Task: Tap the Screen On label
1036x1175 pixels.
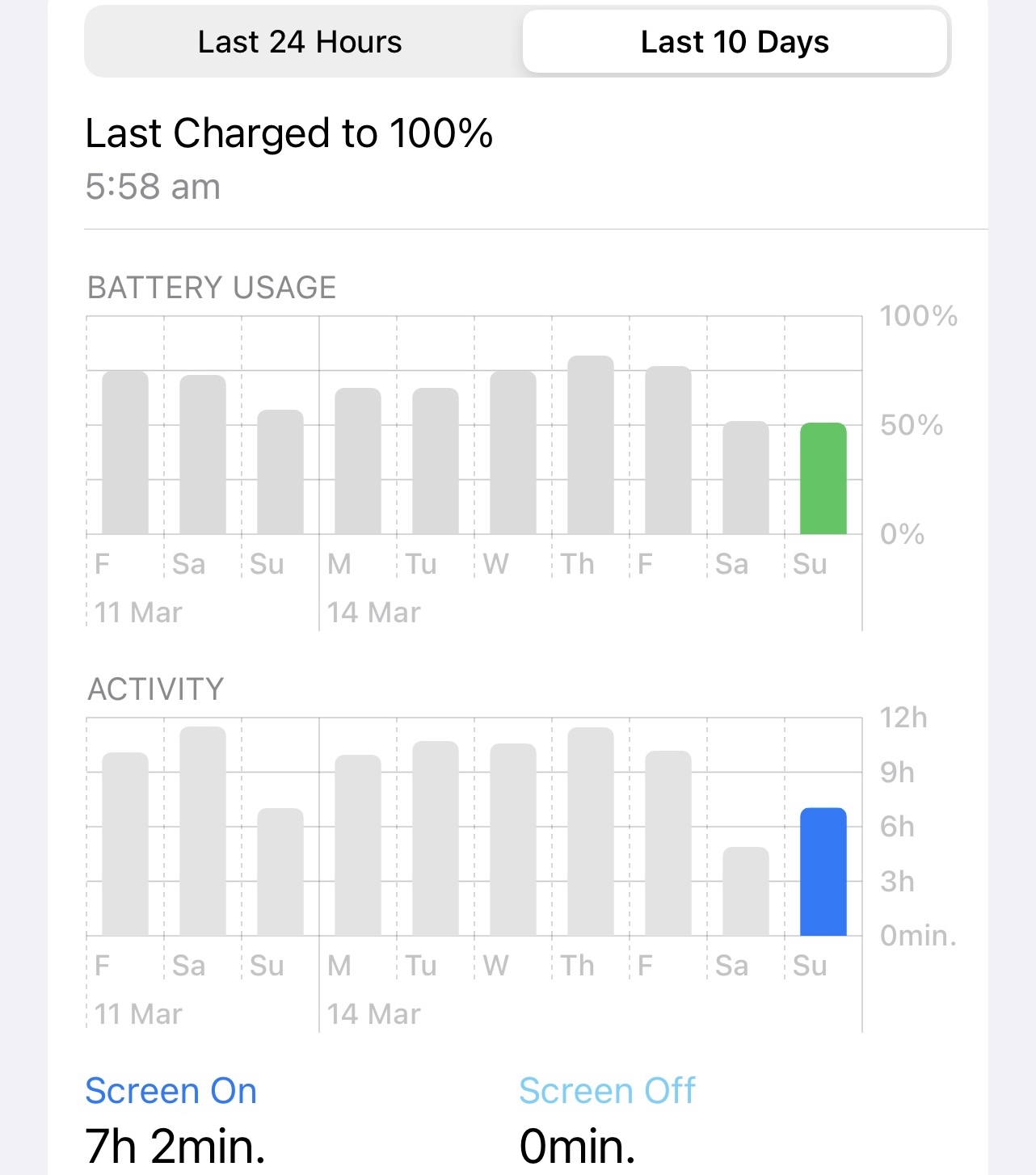Action: click(x=171, y=1091)
